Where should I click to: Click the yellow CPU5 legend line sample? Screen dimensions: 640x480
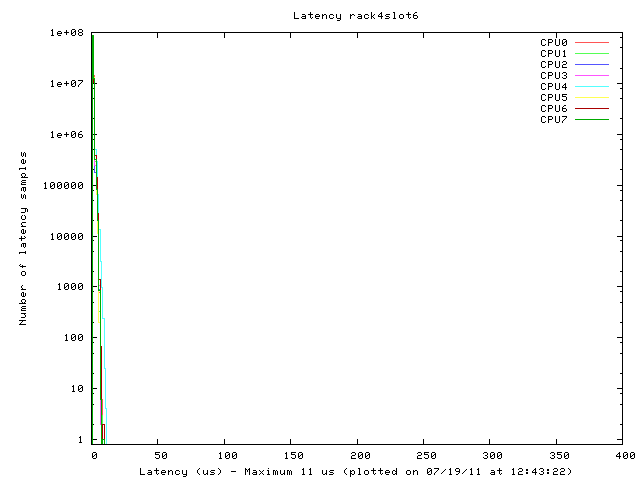pyautogui.click(x=592, y=98)
